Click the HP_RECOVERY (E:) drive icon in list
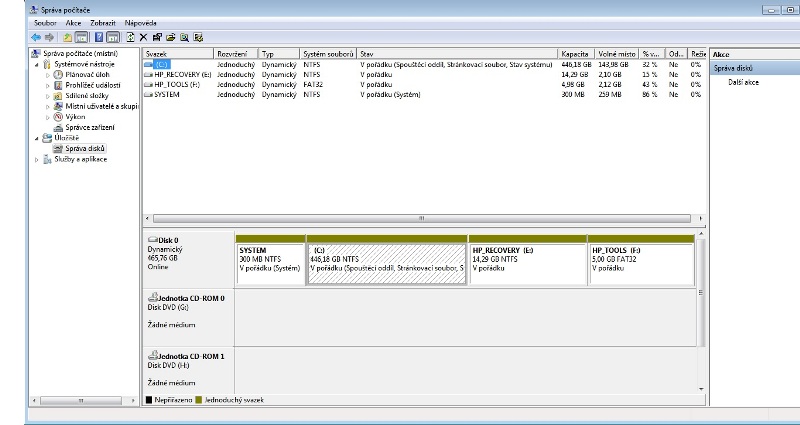 coord(148,74)
